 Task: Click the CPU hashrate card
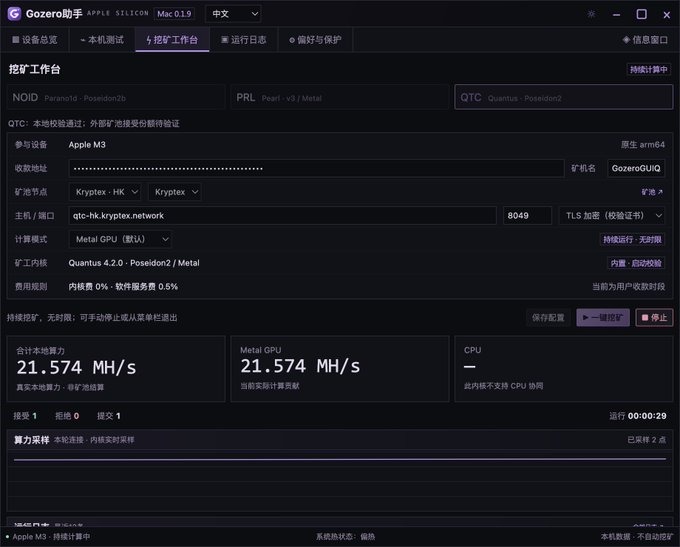[563, 368]
